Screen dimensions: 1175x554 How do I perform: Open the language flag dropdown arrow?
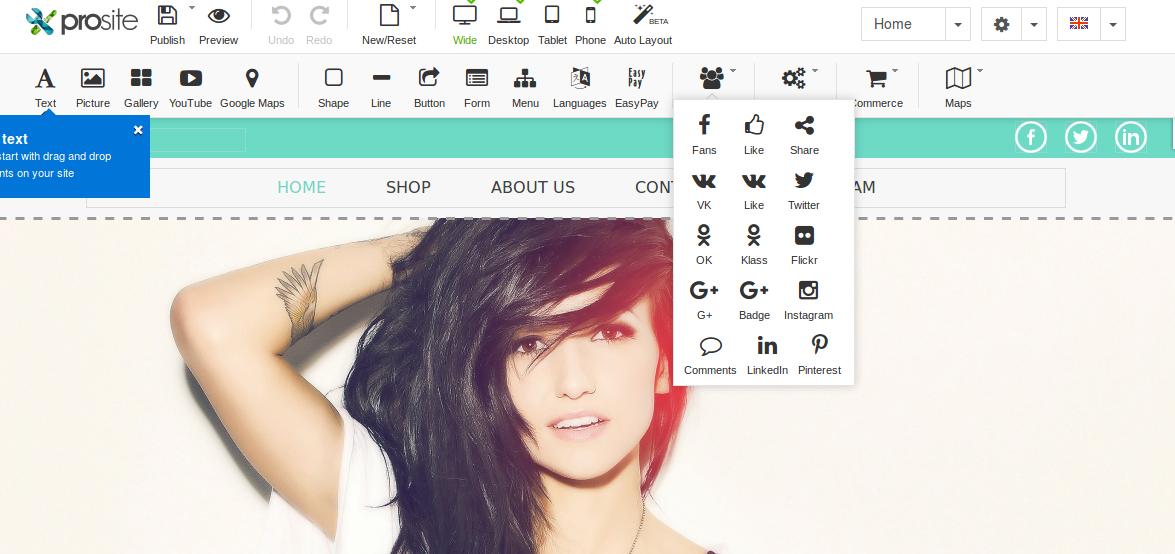[1113, 25]
